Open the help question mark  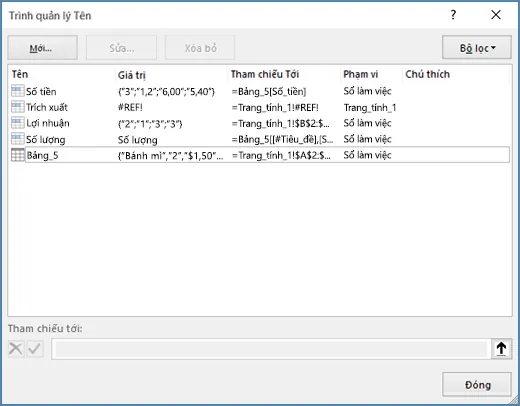pos(453,15)
